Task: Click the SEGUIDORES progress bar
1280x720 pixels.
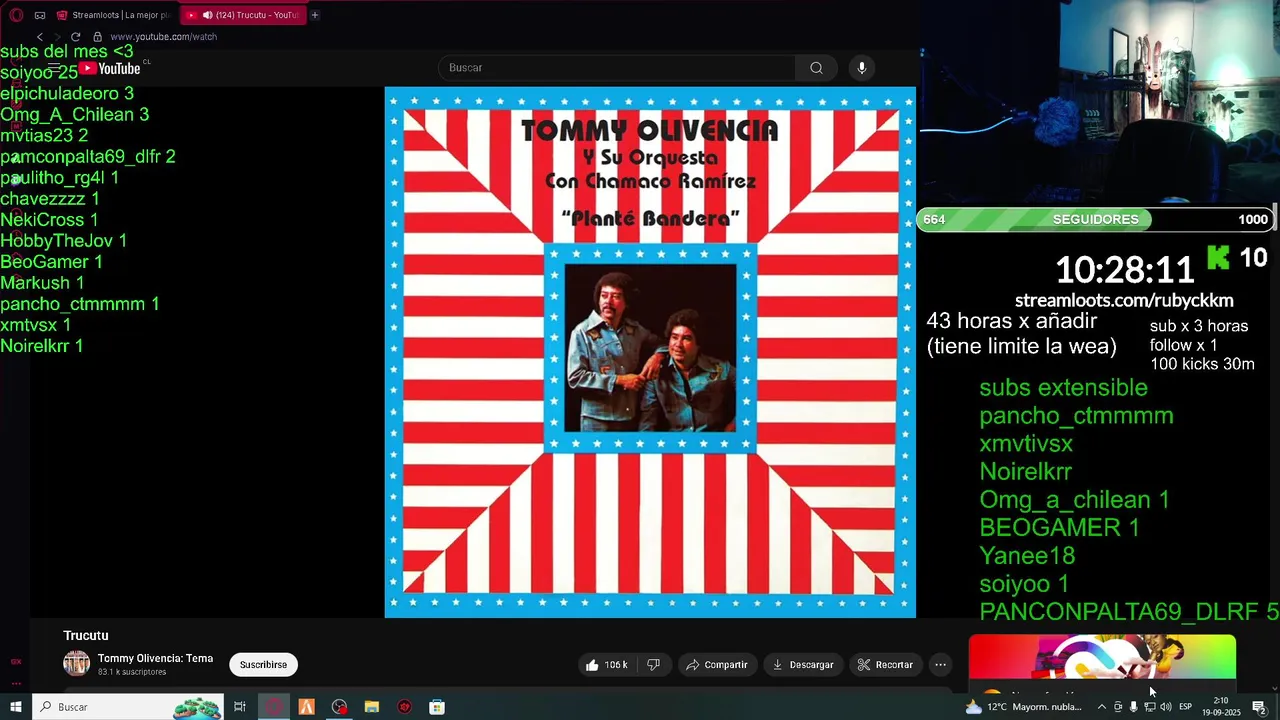Action: [1095, 219]
